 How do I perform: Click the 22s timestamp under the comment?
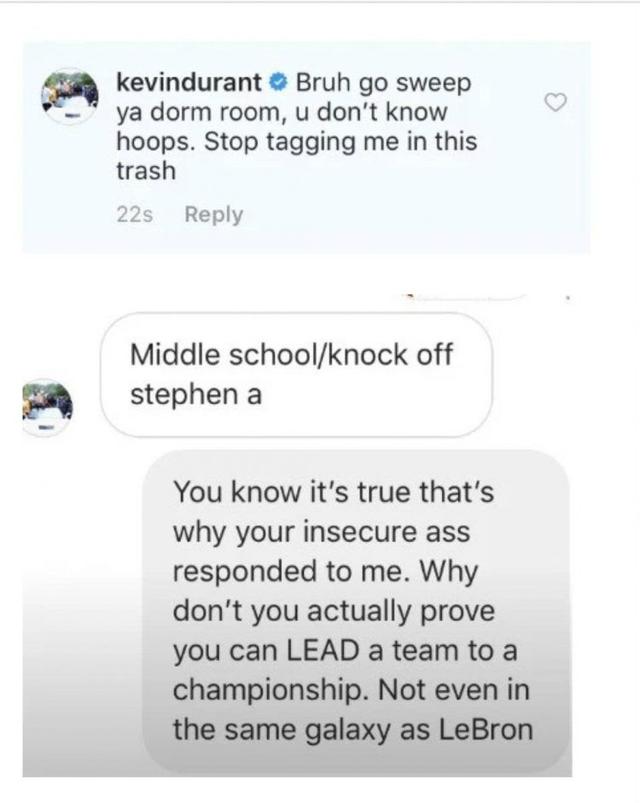(x=134, y=215)
